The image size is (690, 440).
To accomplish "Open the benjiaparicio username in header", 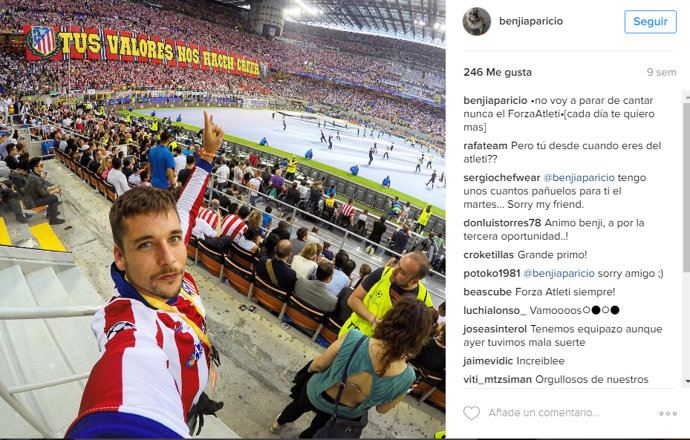I will click(531, 21).
